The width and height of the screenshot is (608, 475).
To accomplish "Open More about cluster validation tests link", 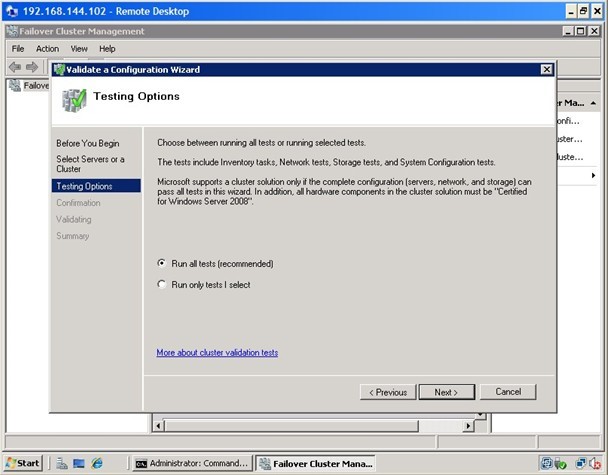I will coord(217,352).
